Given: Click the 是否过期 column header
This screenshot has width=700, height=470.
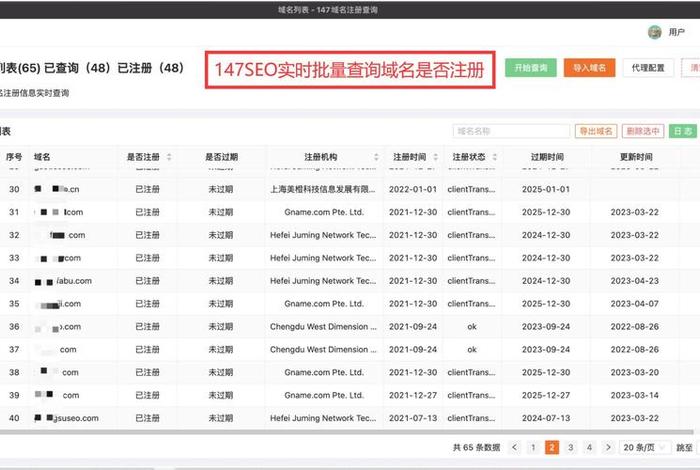Looking at the screenshot, I should point(221,157).
